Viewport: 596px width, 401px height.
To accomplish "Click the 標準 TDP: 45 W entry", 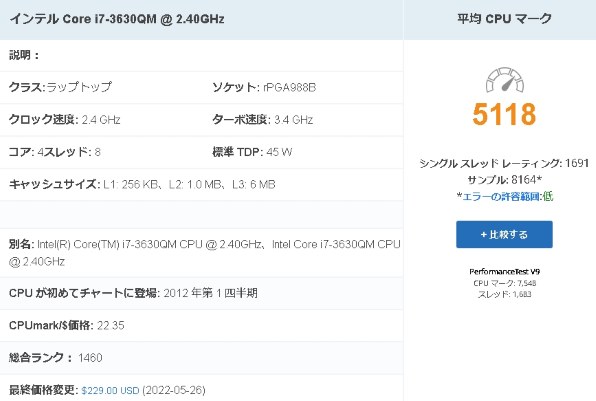I will 252,152.
